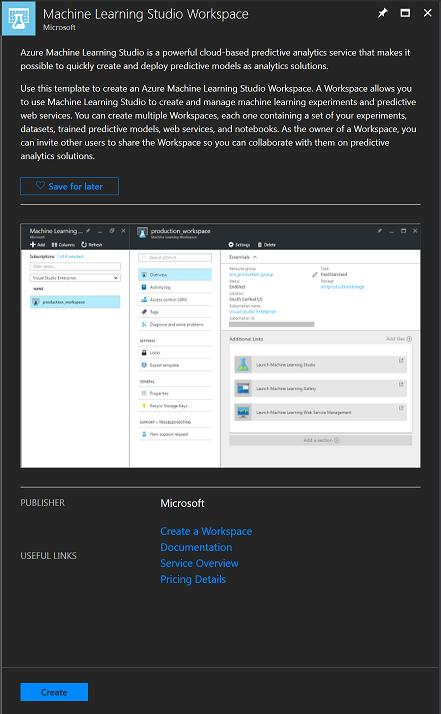Select Activity log menu item in preview
The height and width of the screenshot is (714, 441).
175,287
